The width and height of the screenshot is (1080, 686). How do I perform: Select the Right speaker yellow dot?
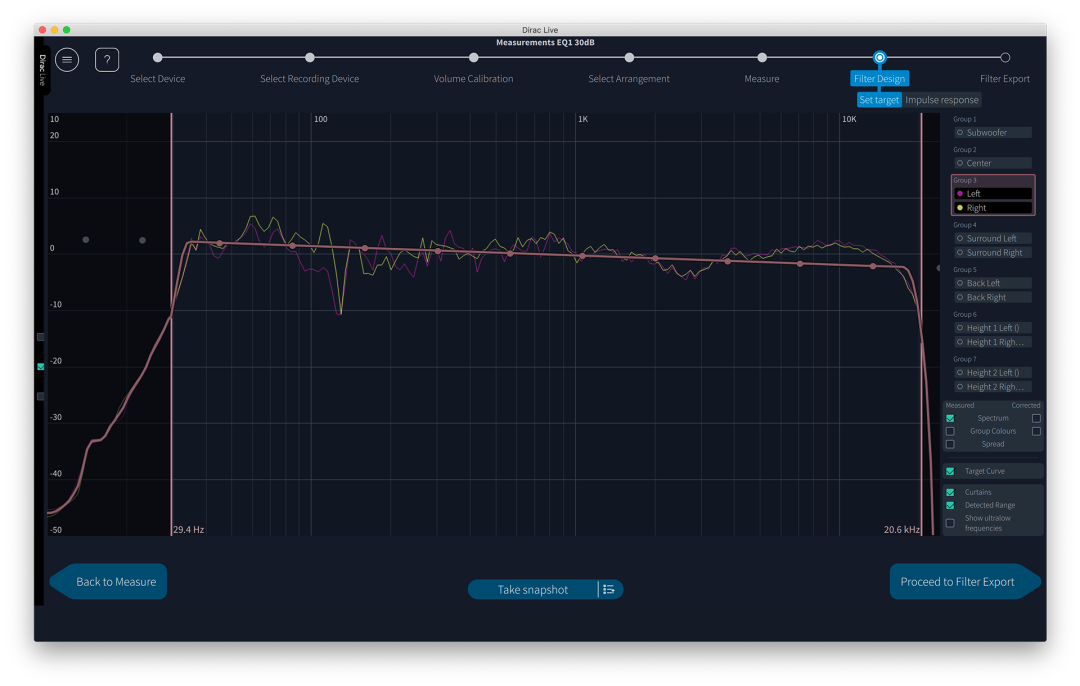(961, 208)
